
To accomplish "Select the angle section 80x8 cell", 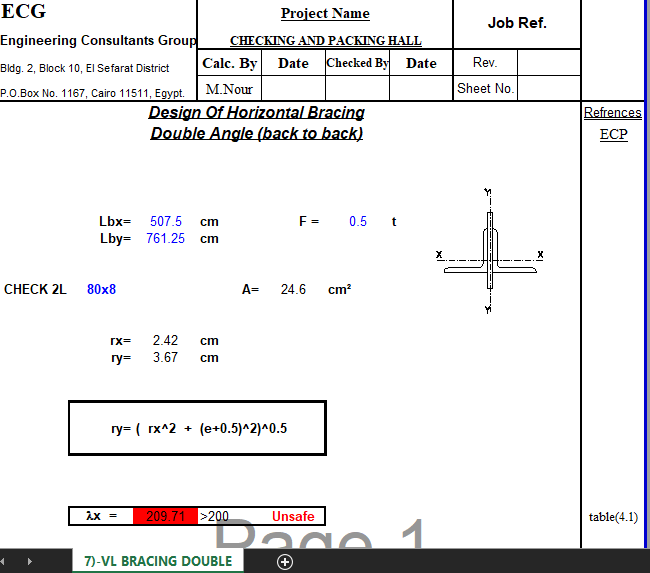I will pyautogui.click(x=101, y=289).
